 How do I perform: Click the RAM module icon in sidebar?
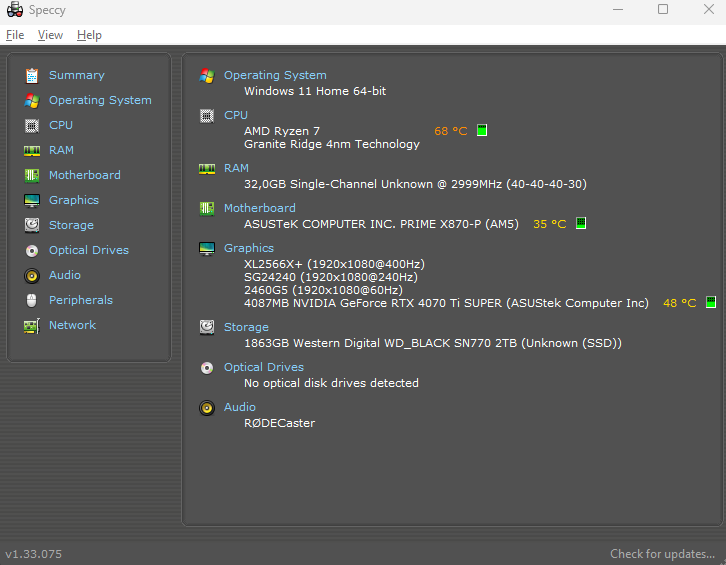coord(31,151)
